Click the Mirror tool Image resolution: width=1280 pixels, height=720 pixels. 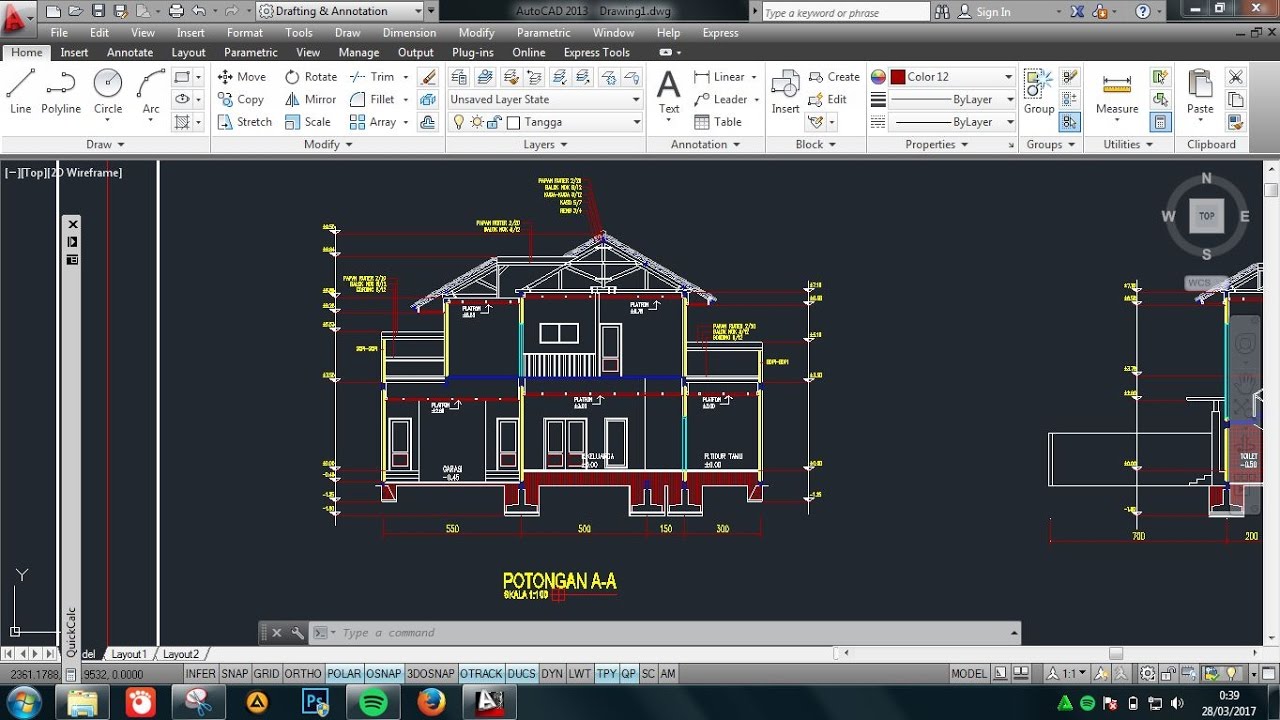310,99
